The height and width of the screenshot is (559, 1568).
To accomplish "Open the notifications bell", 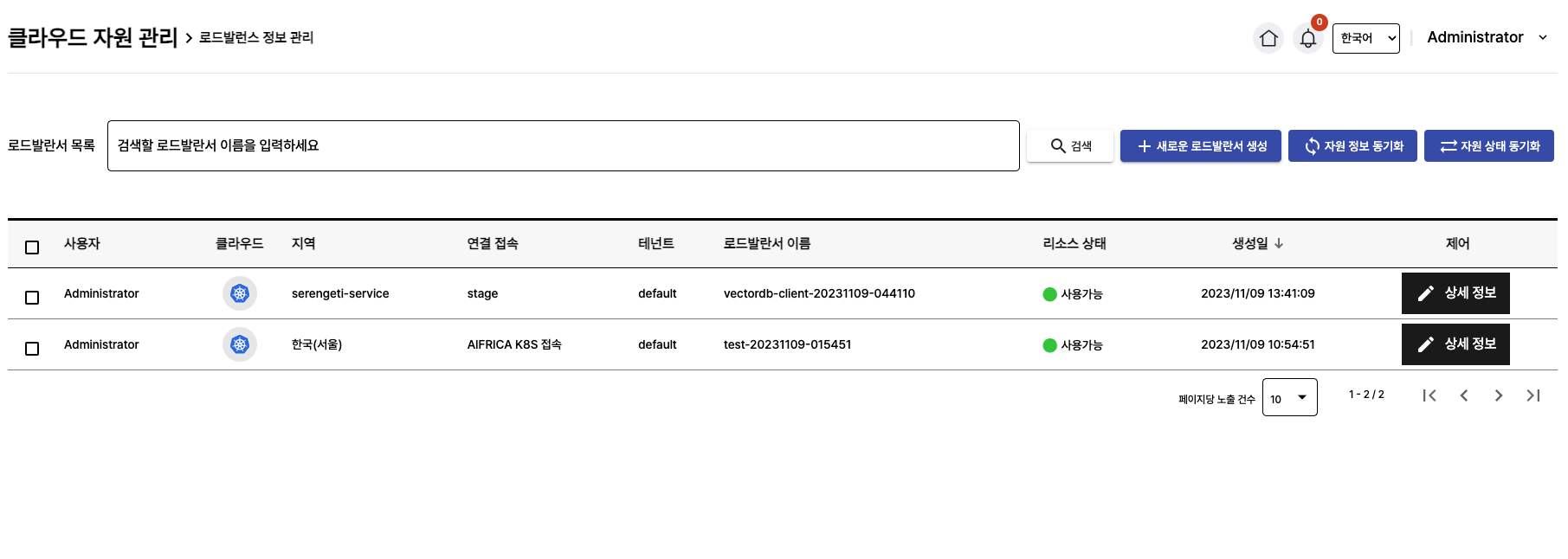I will [x=1307, y=38].
